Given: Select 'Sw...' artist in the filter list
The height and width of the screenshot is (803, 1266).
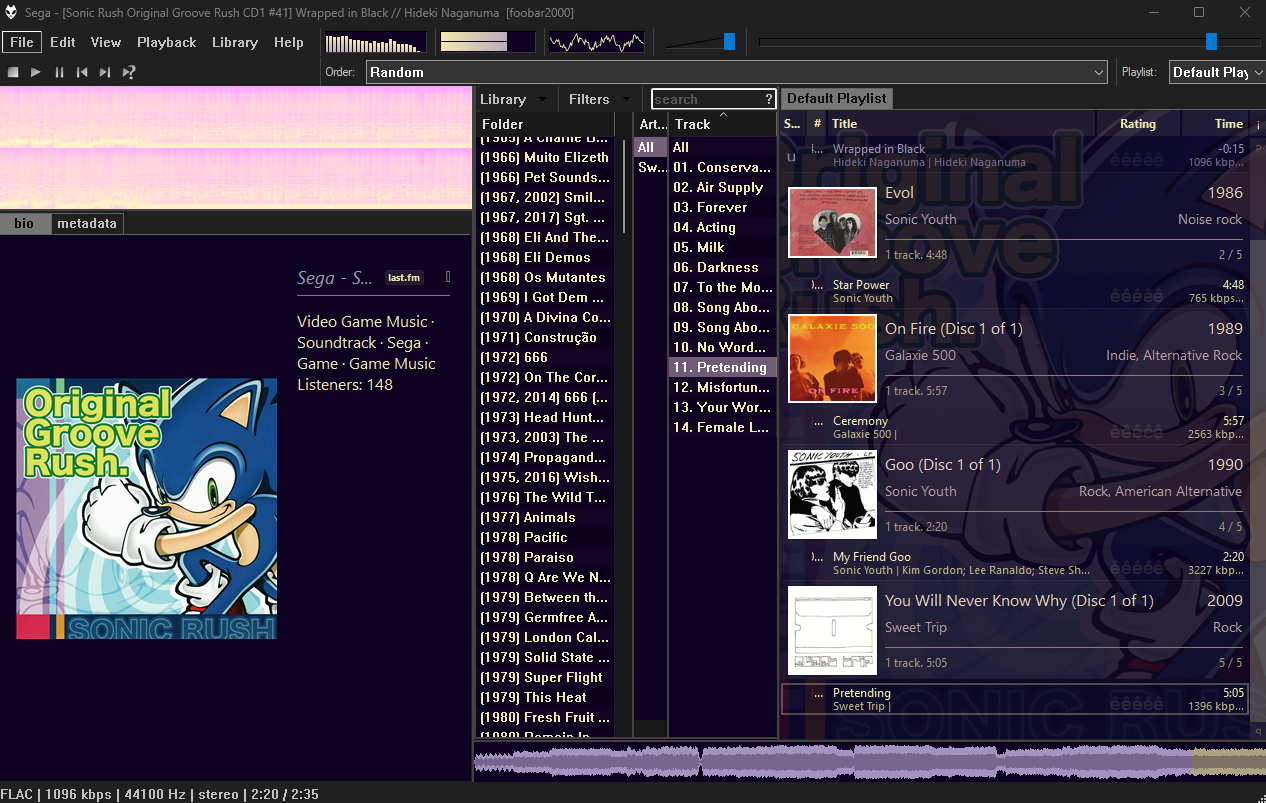Looking at the screenshot, I should point(650,167).
